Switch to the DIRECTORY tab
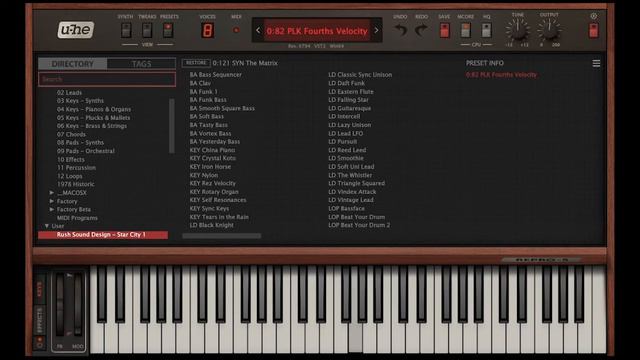This screenshot has height=360, width=640. (x=73, y=64)
